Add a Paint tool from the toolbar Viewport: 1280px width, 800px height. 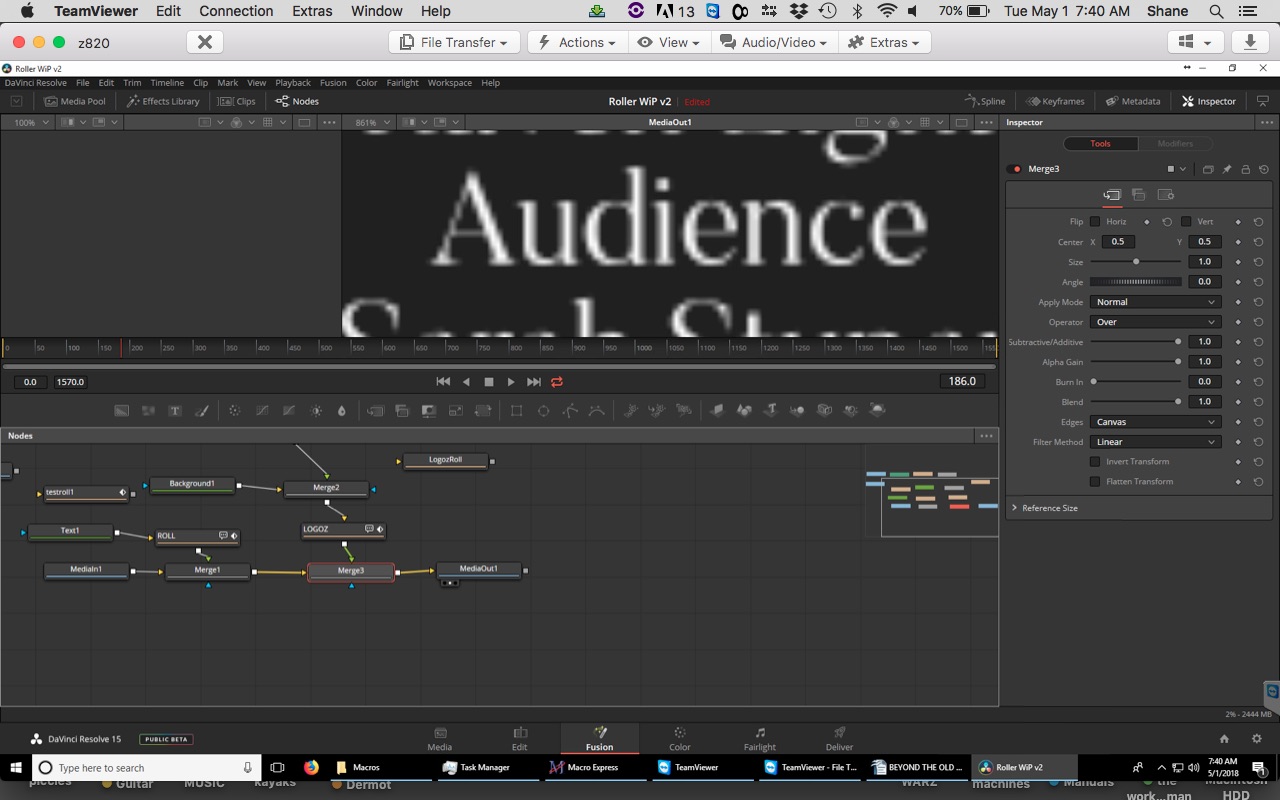coord(201,410)
